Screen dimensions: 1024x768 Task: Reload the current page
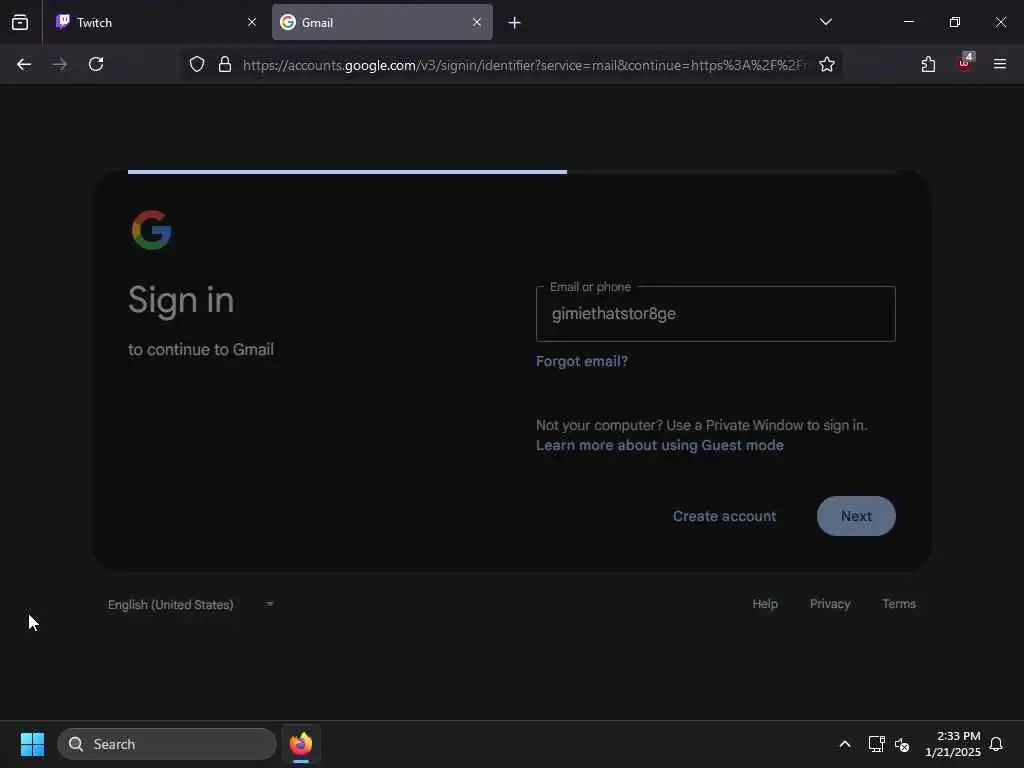point(96,64)
